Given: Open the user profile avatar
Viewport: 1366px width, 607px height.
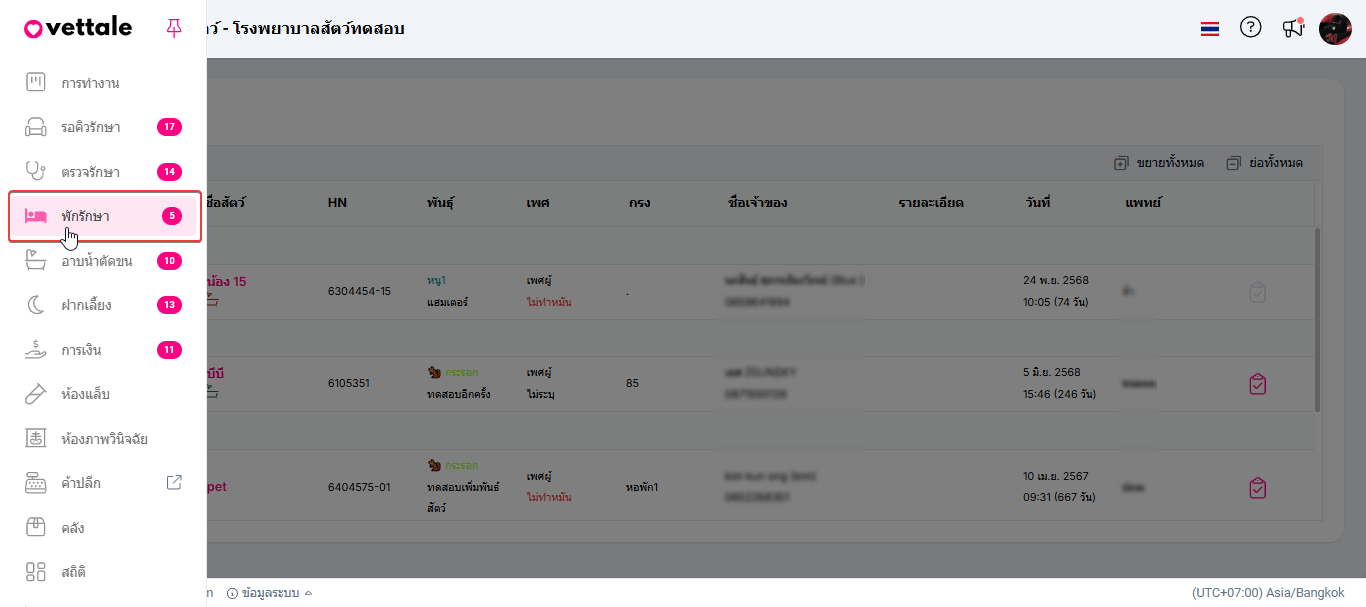Looking at the screenshot, I should click(x=1336, y=29).
